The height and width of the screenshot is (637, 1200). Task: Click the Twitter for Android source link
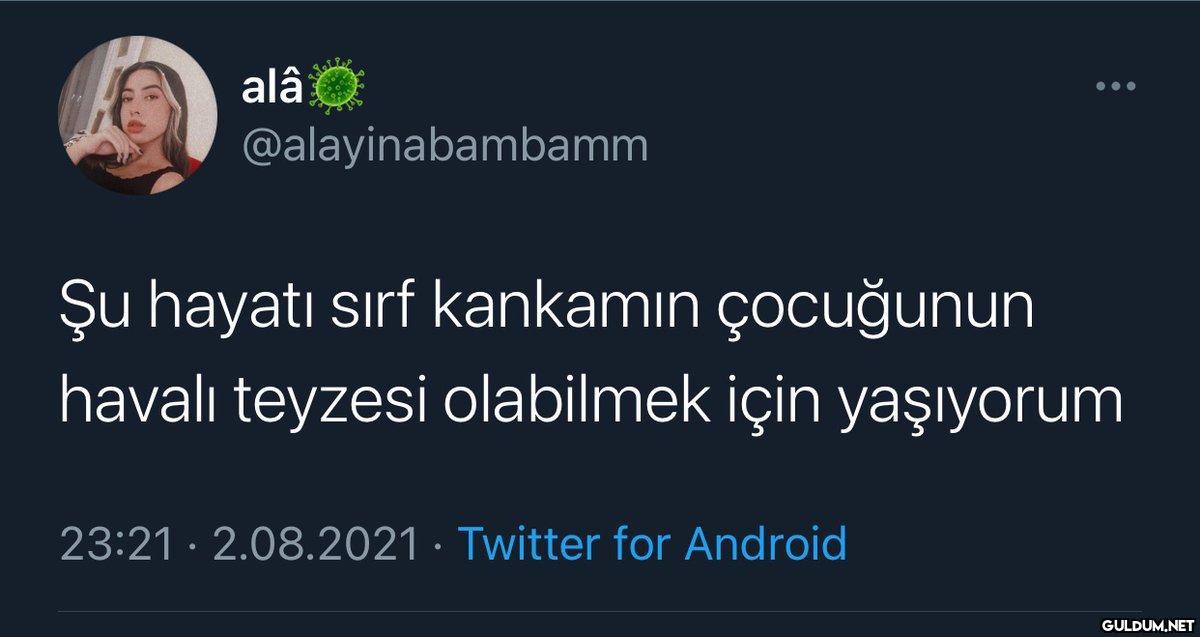tap(652, 544)
